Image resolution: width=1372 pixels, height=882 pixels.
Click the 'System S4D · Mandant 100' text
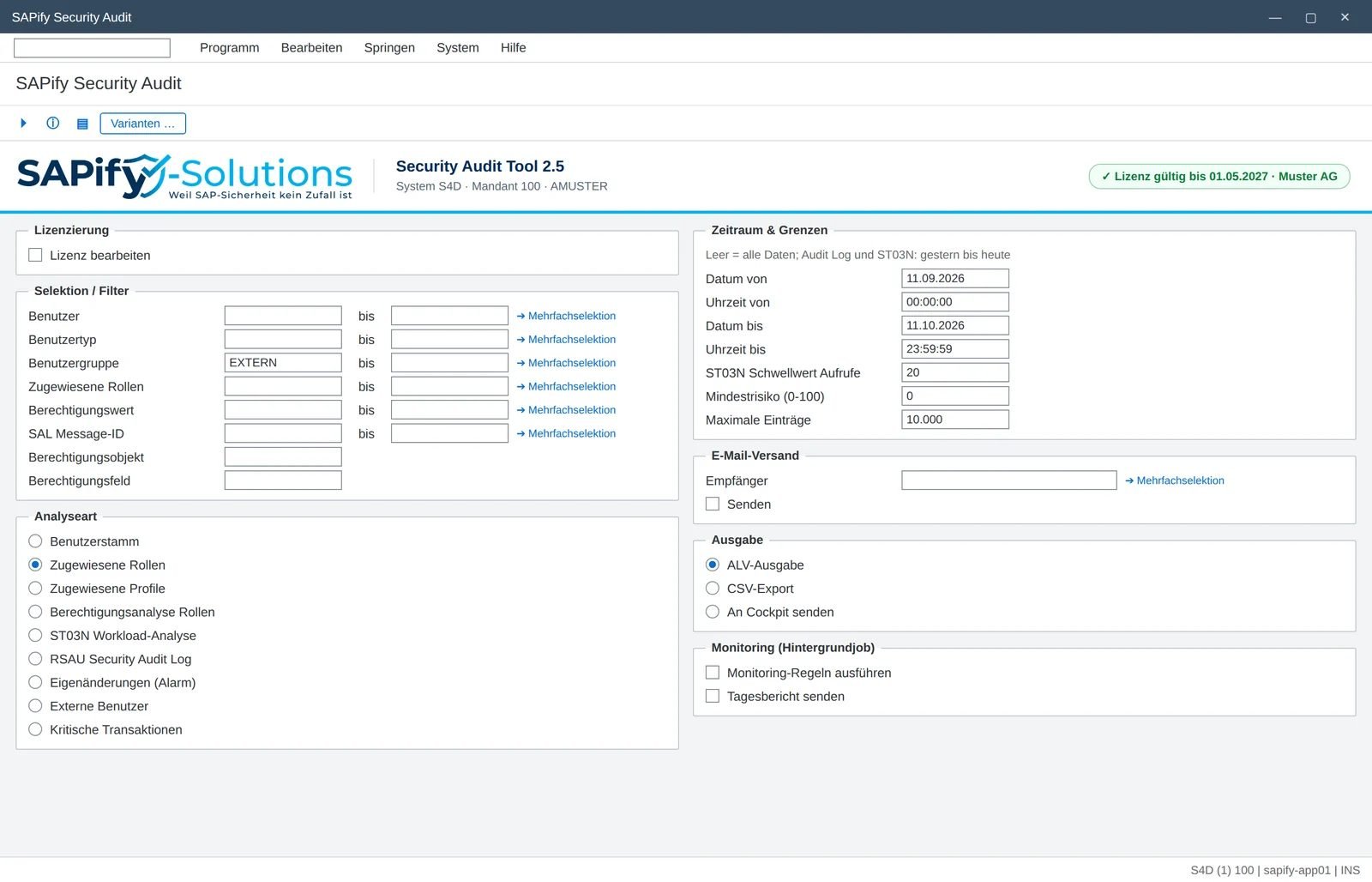coord(468,186)
